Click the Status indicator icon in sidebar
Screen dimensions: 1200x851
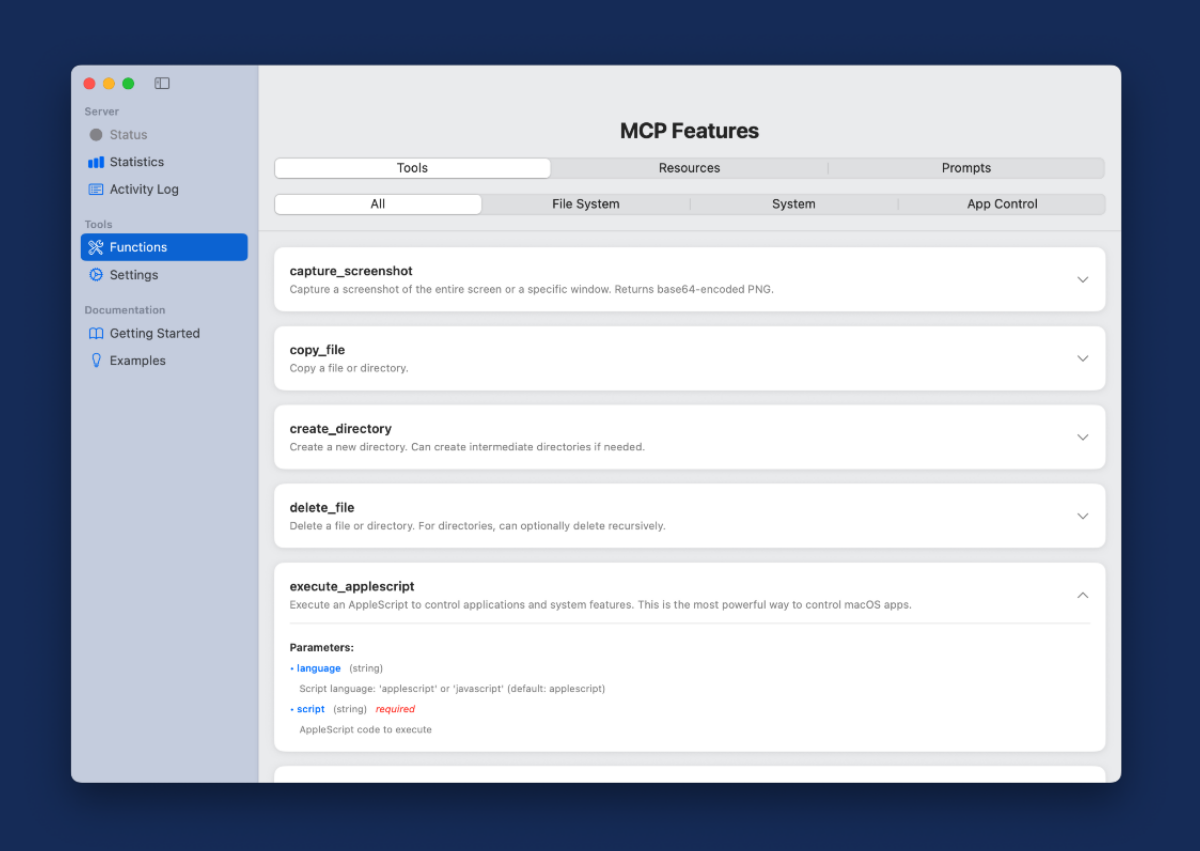(x=96, y=135)
